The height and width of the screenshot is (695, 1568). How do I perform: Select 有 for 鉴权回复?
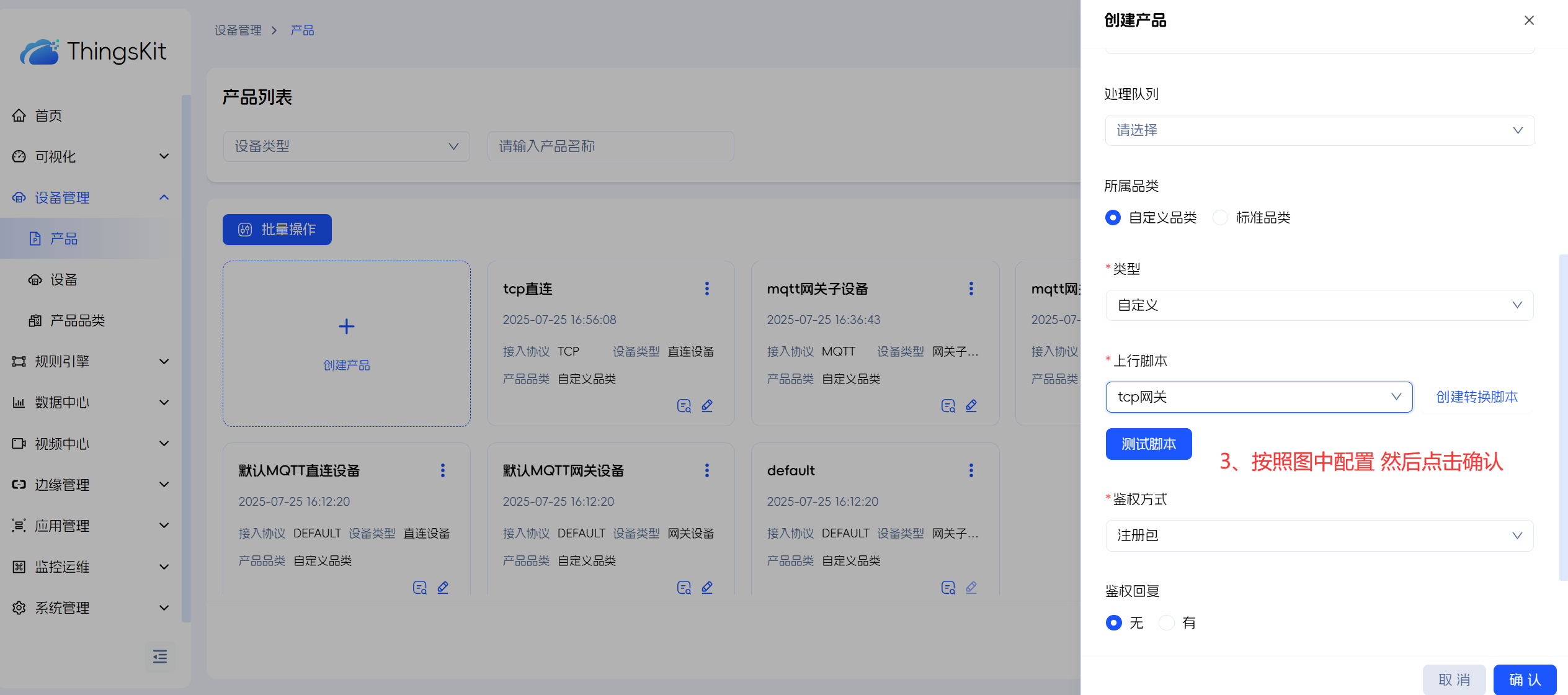point(1167,622)
